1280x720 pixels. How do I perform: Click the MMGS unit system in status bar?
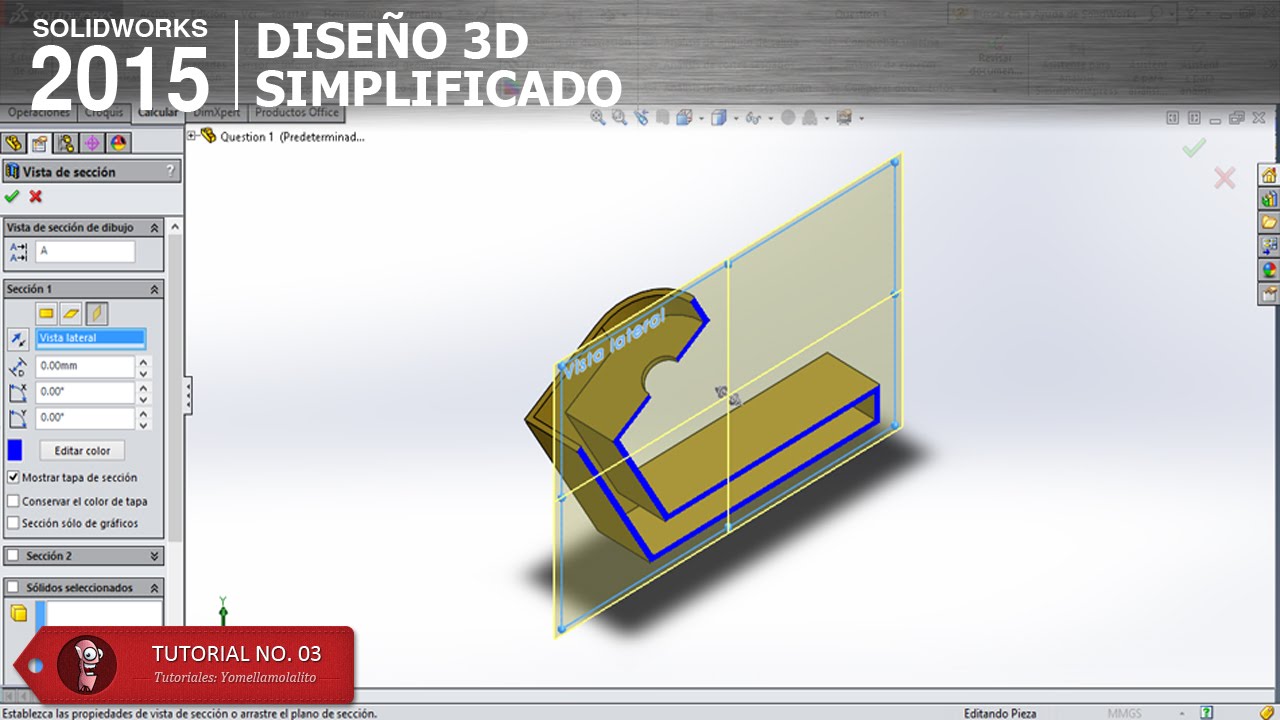click(x=1124, y=713)
